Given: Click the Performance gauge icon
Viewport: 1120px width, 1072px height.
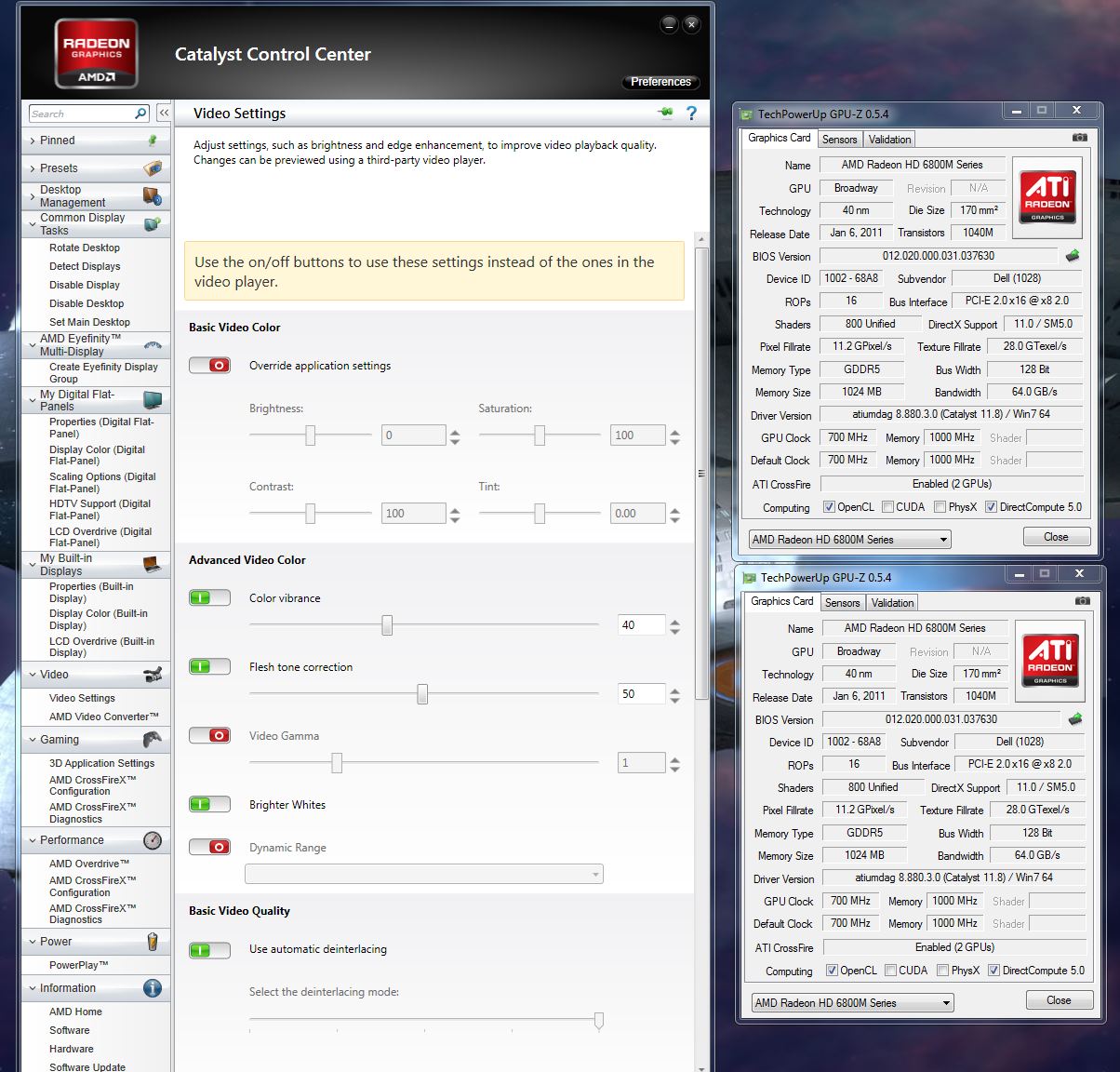Looking at the screenshot, I should [x=153, y=840].
